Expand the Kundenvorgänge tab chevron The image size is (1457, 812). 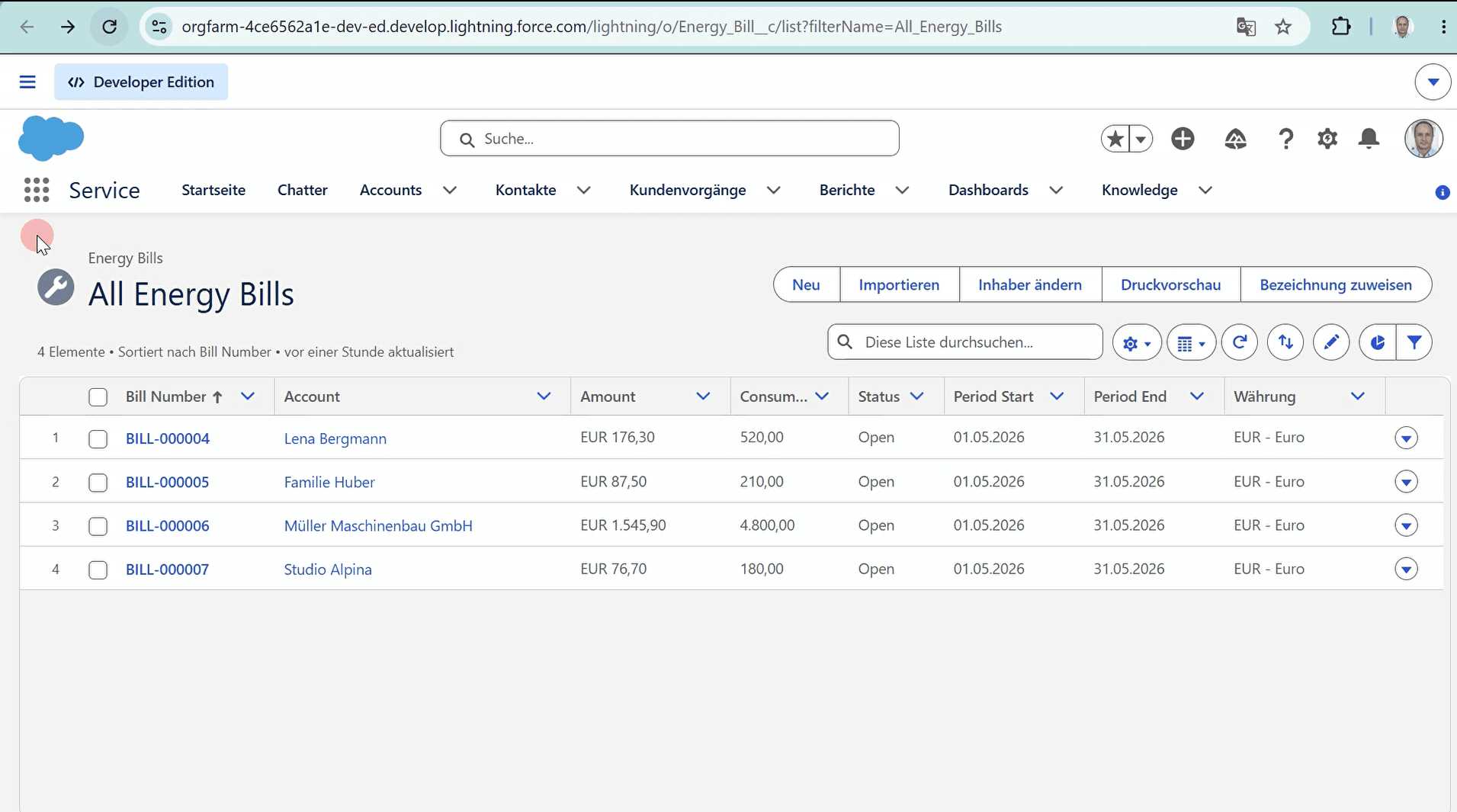point(774,190)
